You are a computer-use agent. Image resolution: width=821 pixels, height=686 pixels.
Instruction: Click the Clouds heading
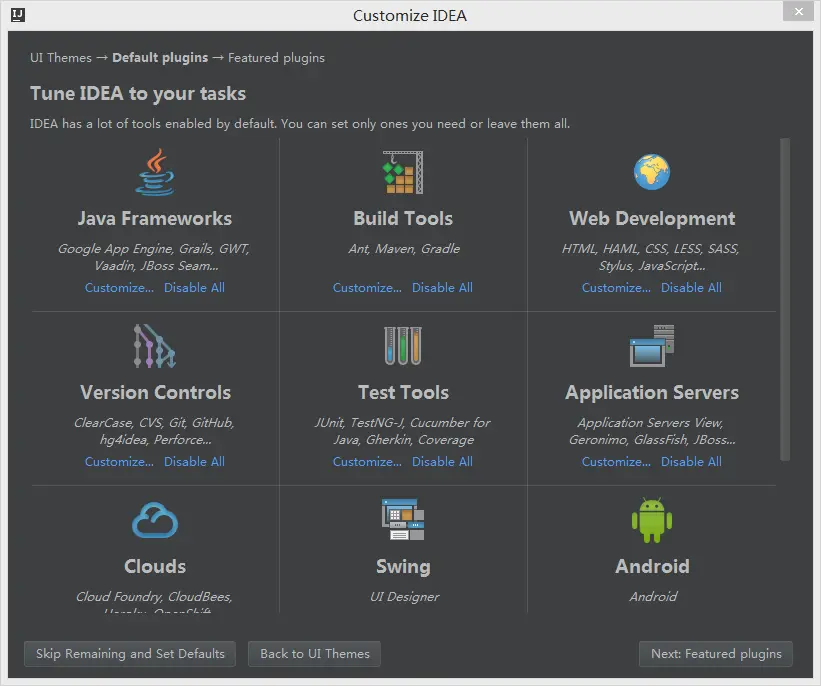click(155, 566)
